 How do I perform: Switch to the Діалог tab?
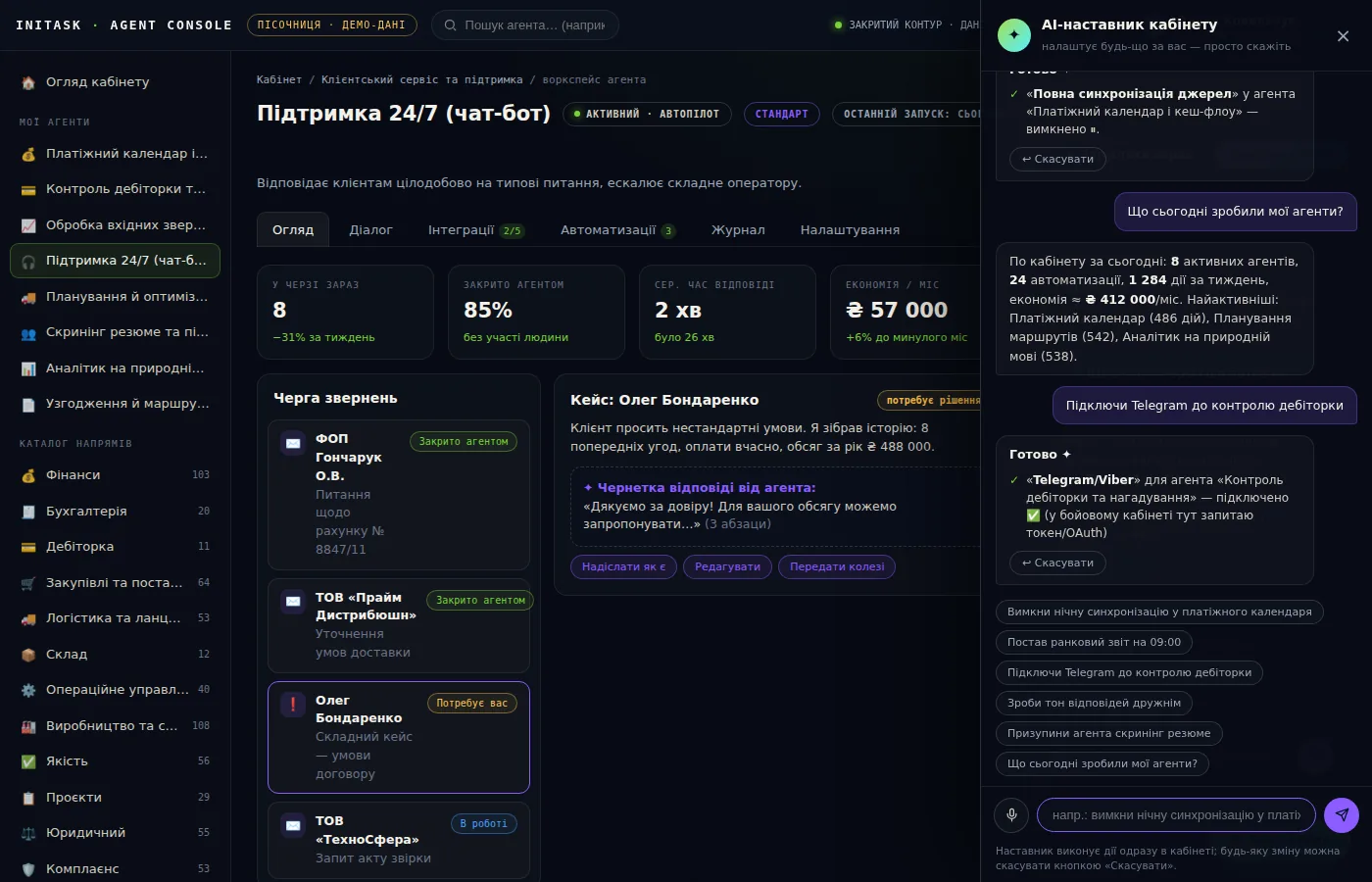point(370,229)
